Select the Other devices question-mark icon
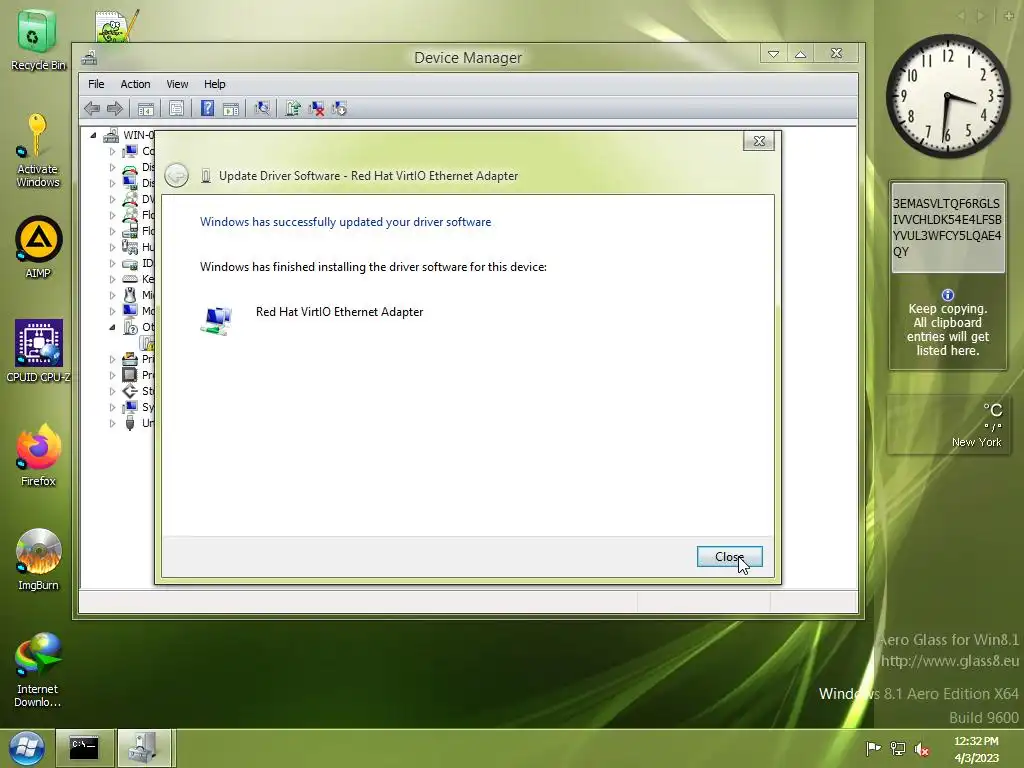The height and width of the screenshot is (768, 1024). point(130,327)
